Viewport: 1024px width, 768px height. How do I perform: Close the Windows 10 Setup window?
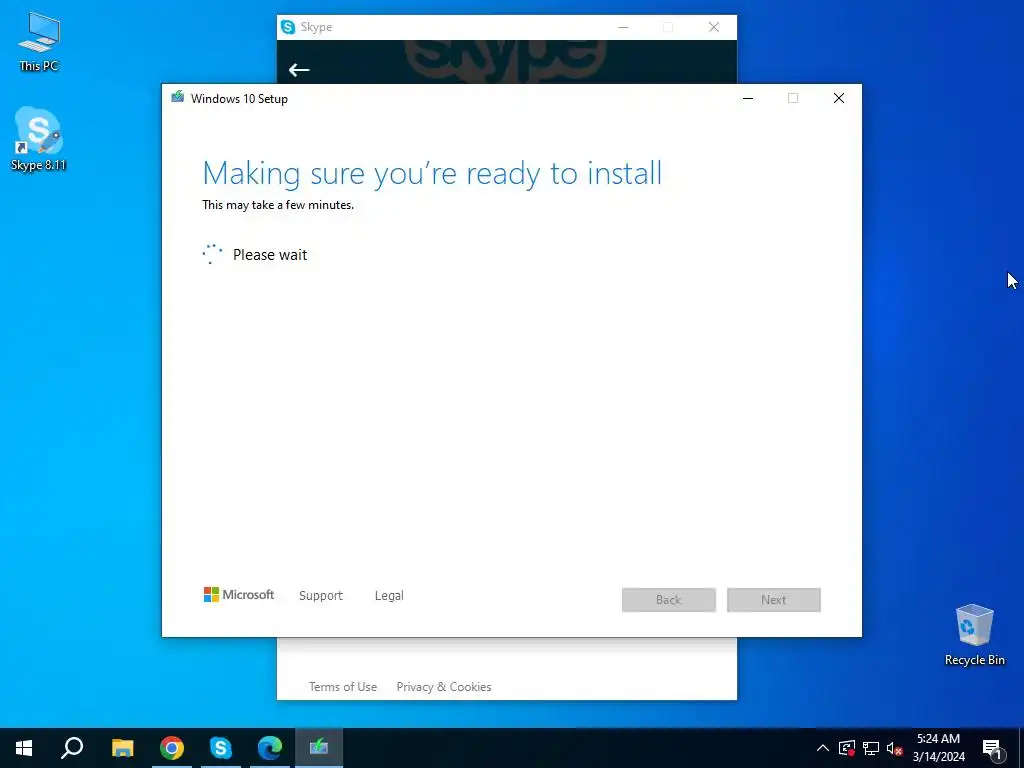coord(839,98)
